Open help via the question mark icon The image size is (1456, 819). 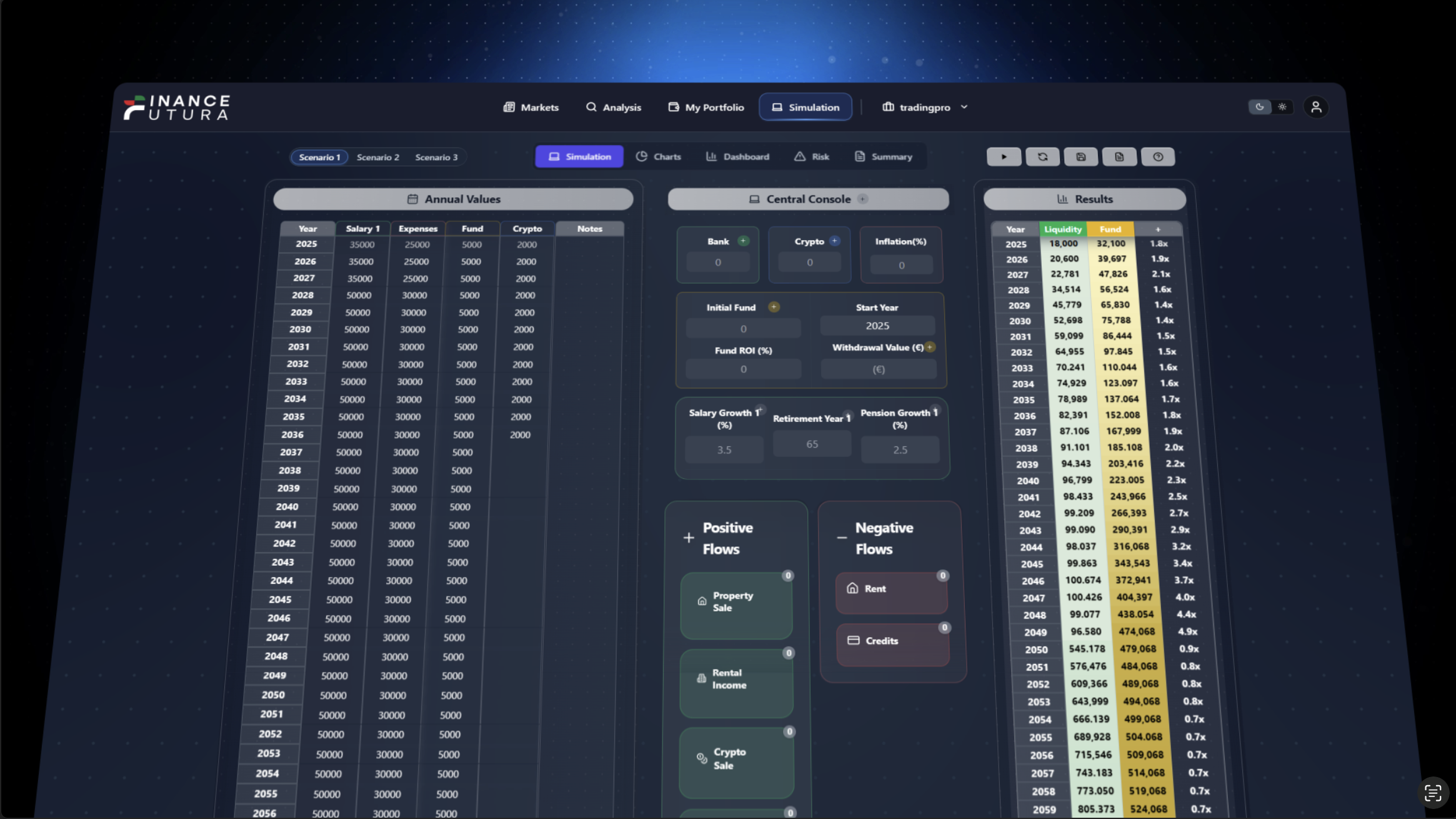point(1158,157)
